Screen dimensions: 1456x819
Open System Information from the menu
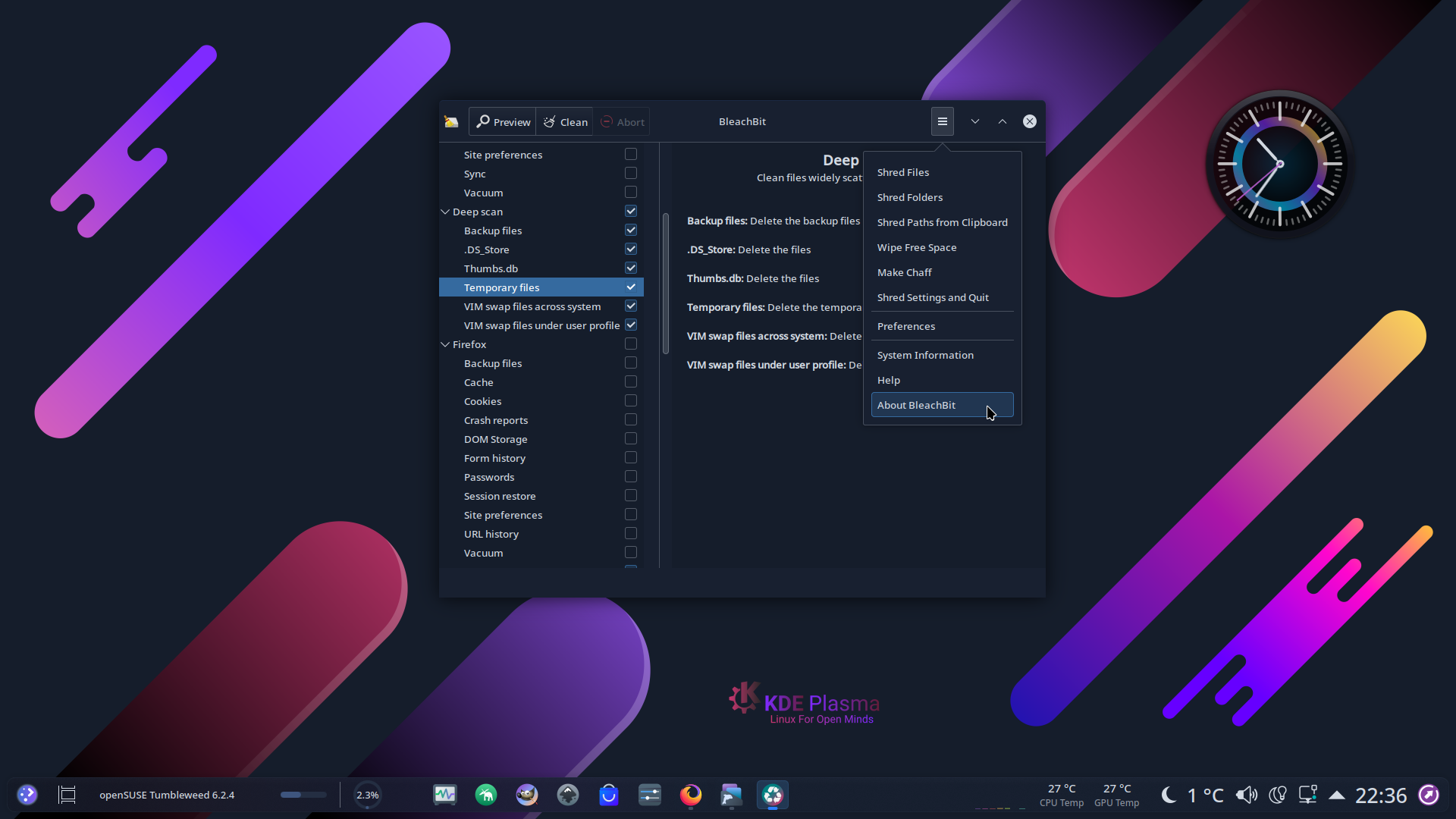[x=942, y=355]
